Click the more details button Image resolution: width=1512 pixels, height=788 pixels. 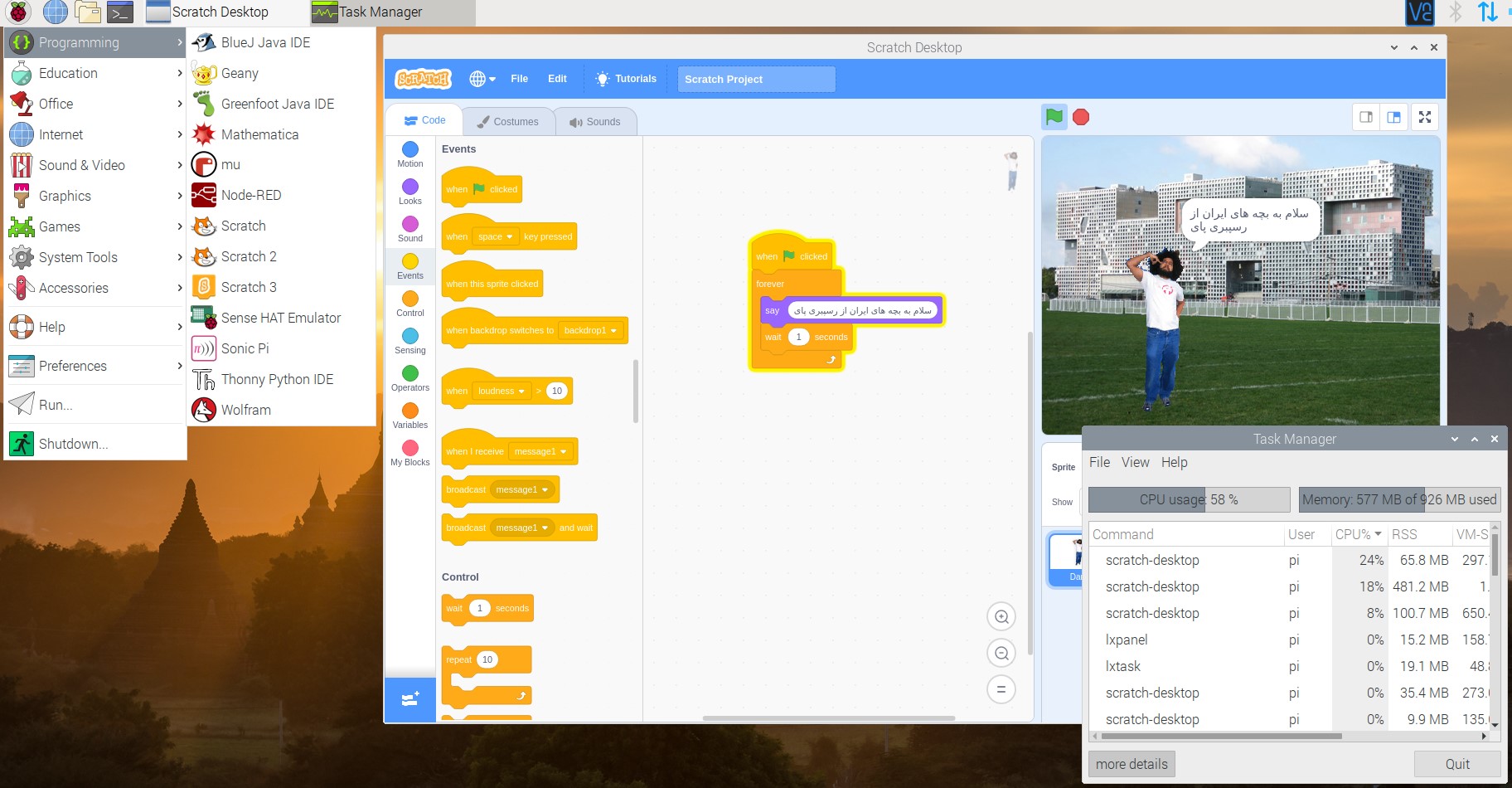click(1132, 764)
